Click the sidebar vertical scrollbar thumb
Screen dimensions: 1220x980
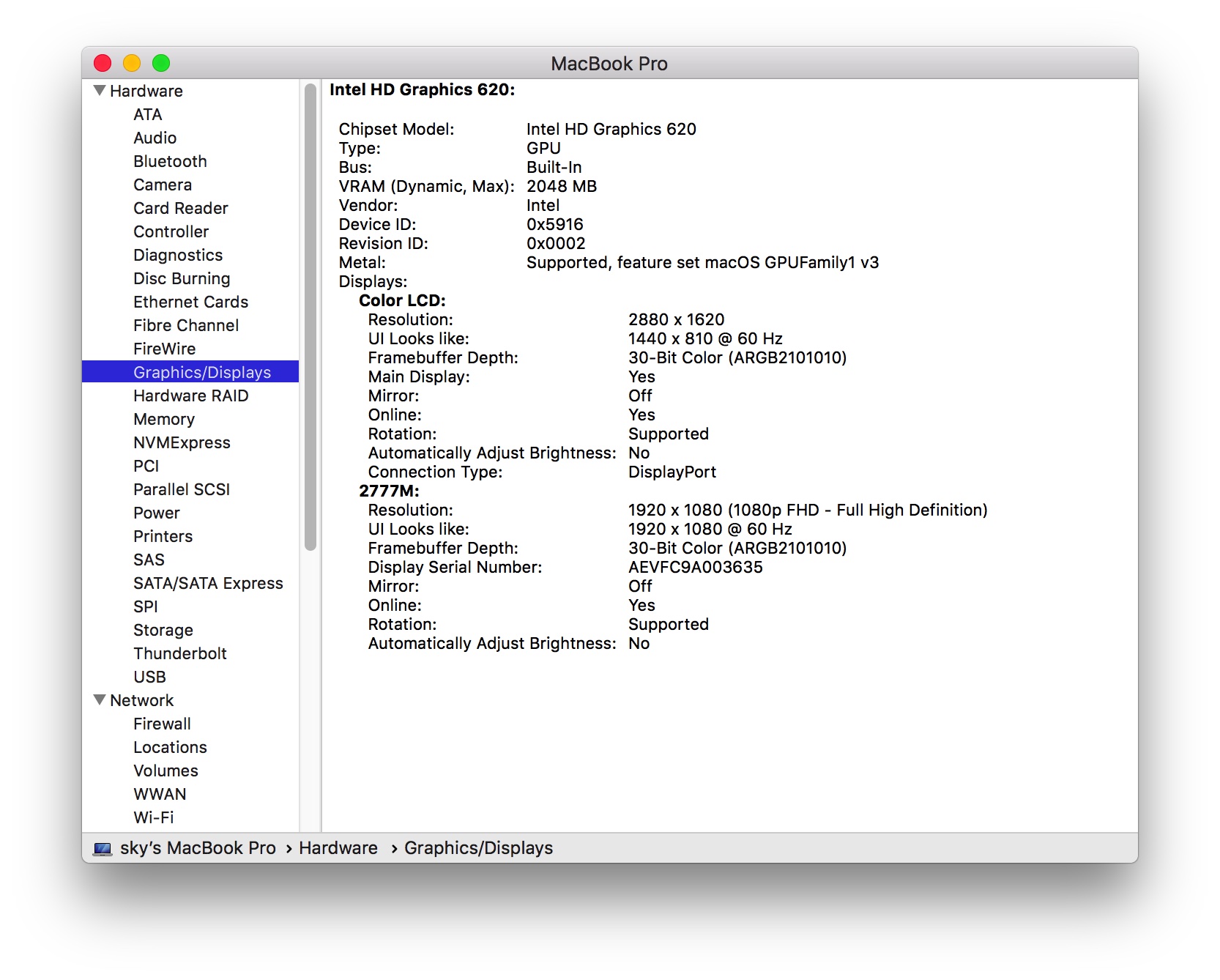(x=310, y=316)
